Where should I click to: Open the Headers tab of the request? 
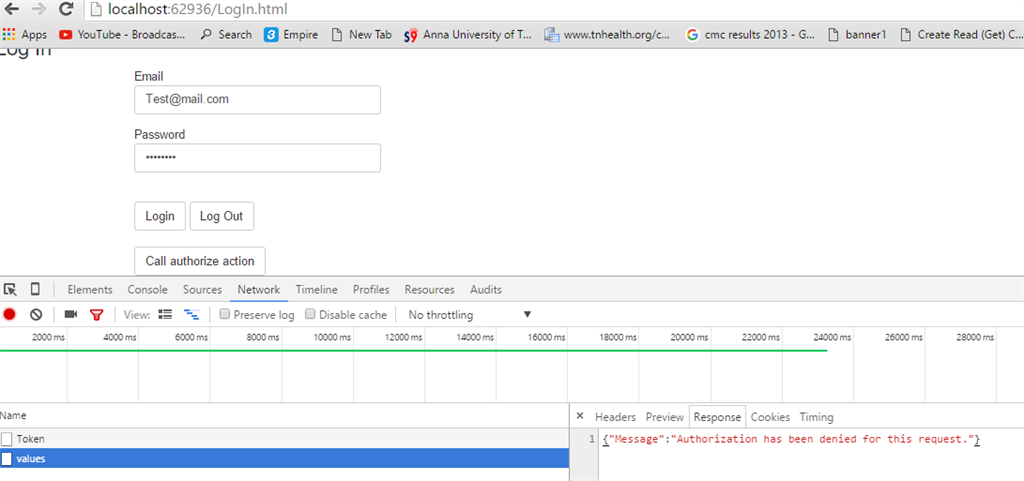click(615, 417)
